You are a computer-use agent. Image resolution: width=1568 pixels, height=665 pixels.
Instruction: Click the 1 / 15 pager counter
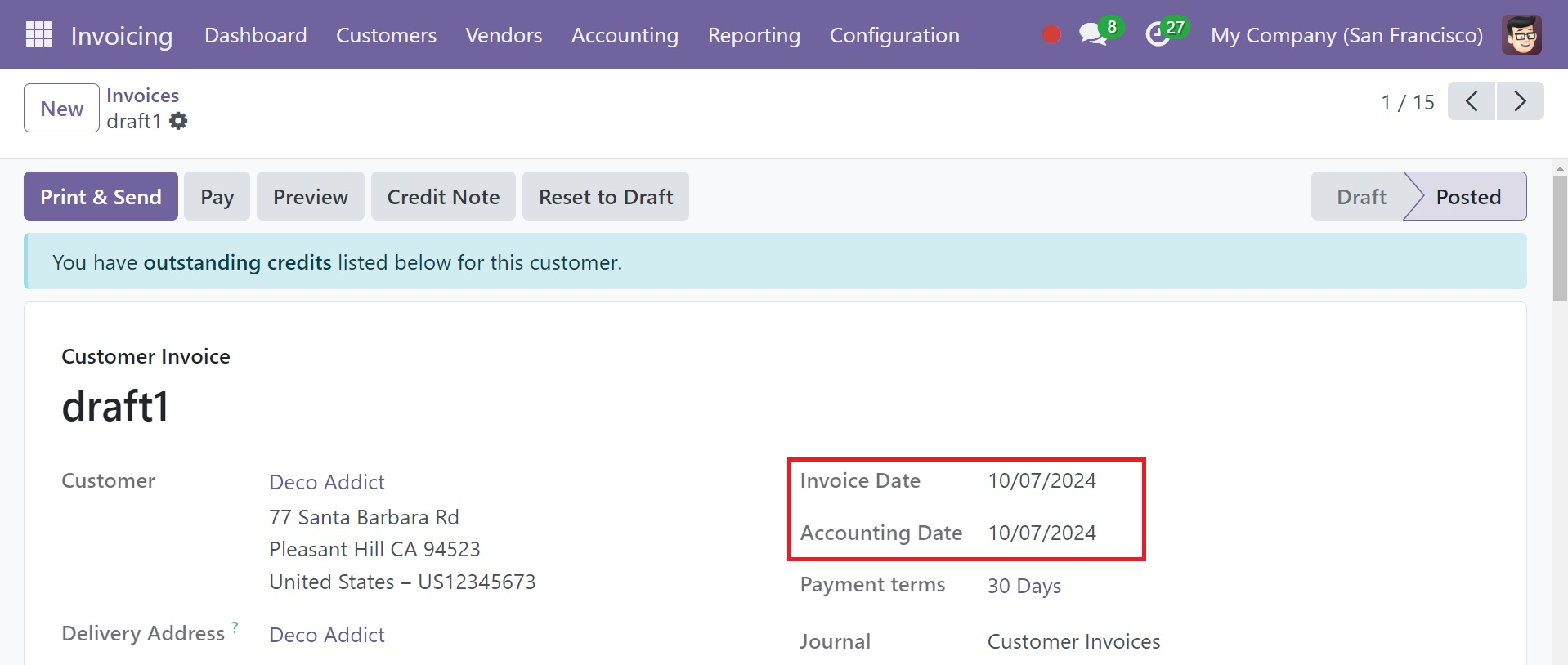pyautogui.click(x=1407, y=102)
